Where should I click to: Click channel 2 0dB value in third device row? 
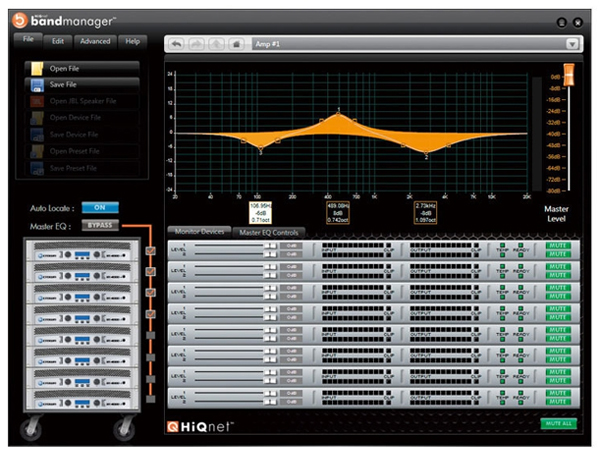pyautogui.click(x=291, y=296)
